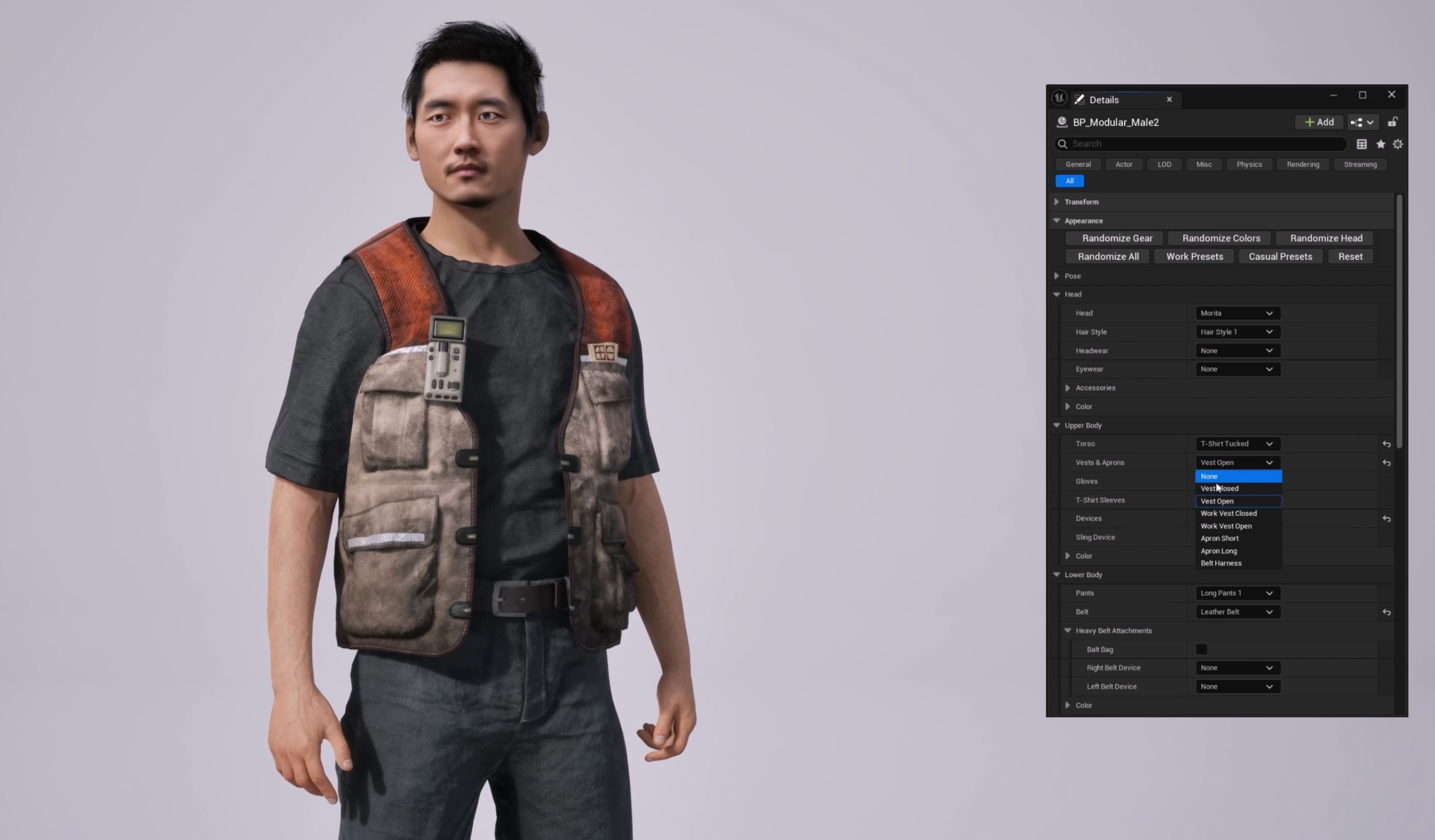This screenshot has height=840, width=1435.
Task: Select Work Vest Closed option
Action: (x=1228, y=514)
